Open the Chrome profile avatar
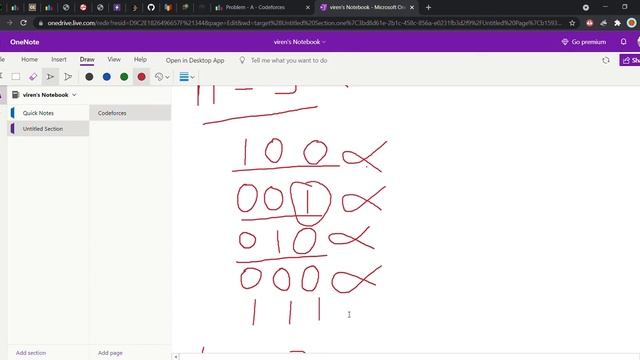 [632, 23]
